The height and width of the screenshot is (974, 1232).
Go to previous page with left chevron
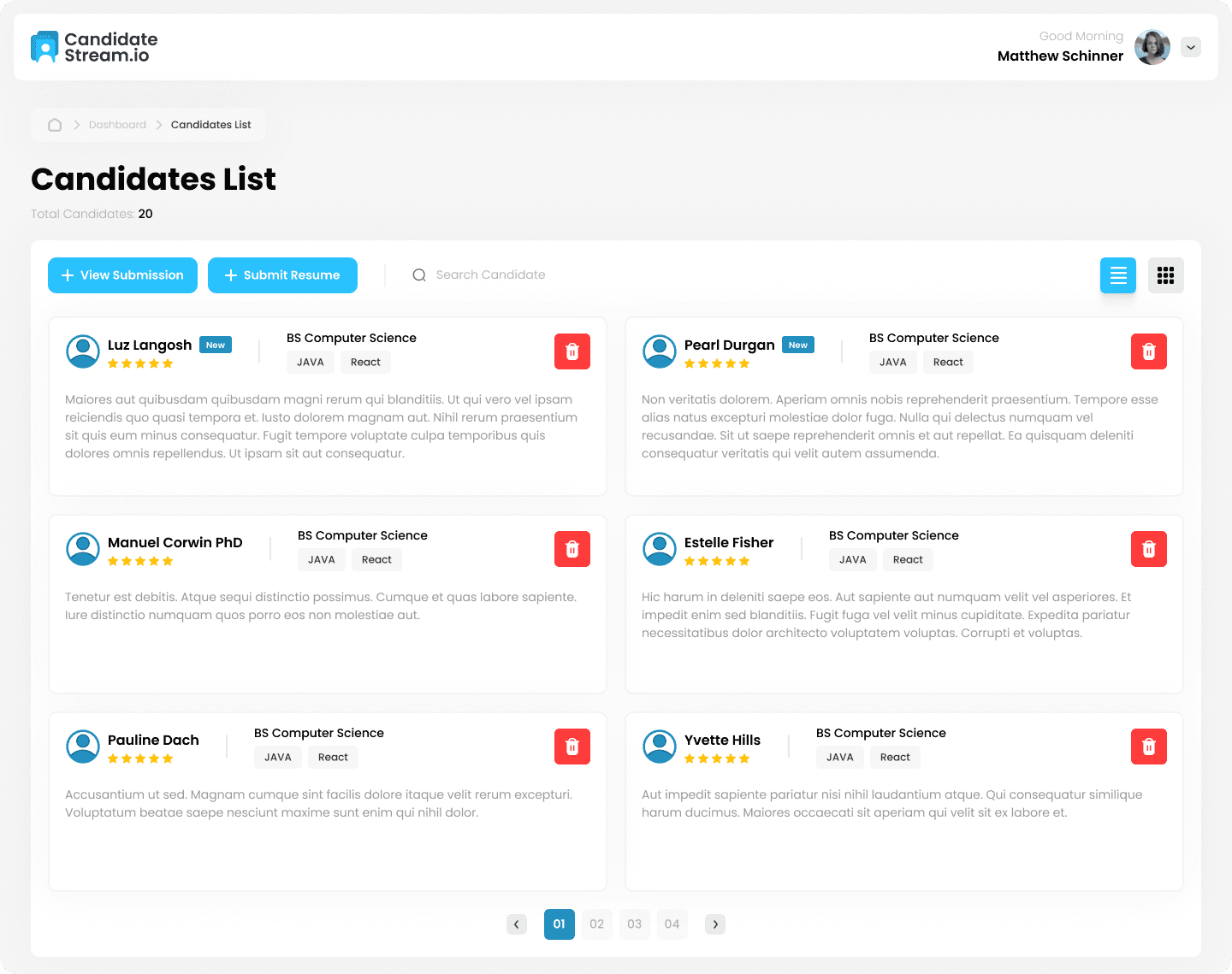point(517,924)
